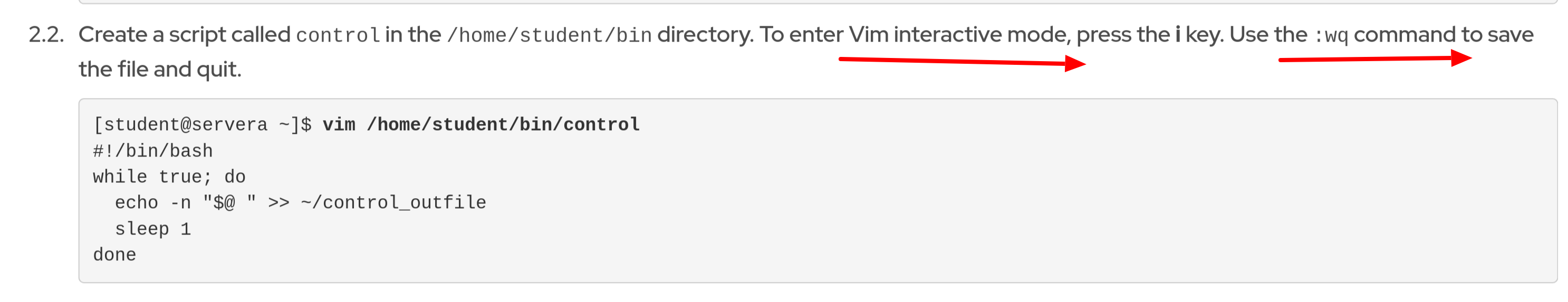The image size is (1568, 302).
Task: Click the :wq command in the instruction
Action: pyautogui.click(x=1331, y=35)
